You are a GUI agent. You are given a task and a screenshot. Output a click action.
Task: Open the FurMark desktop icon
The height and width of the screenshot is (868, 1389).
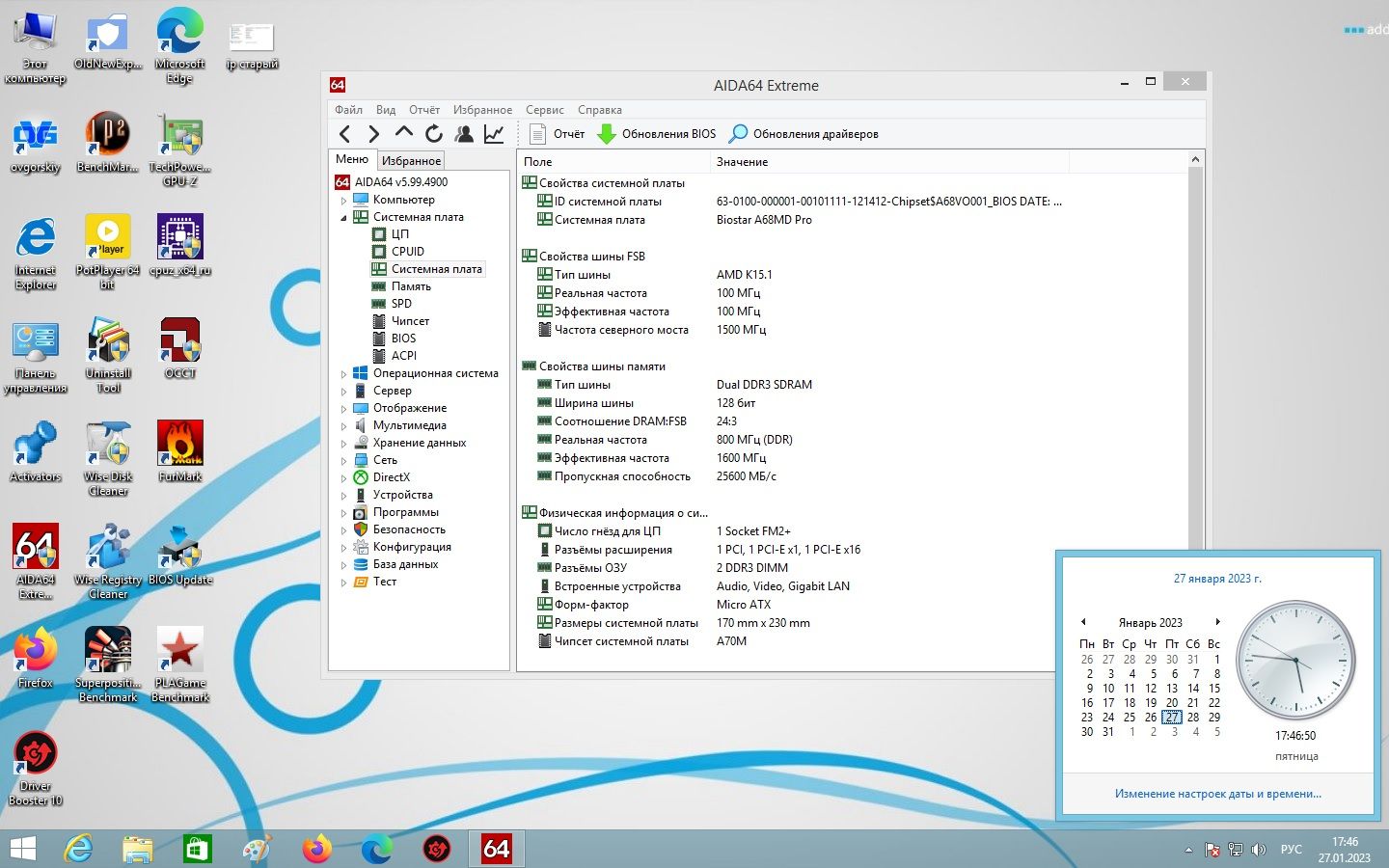(180, 451)
